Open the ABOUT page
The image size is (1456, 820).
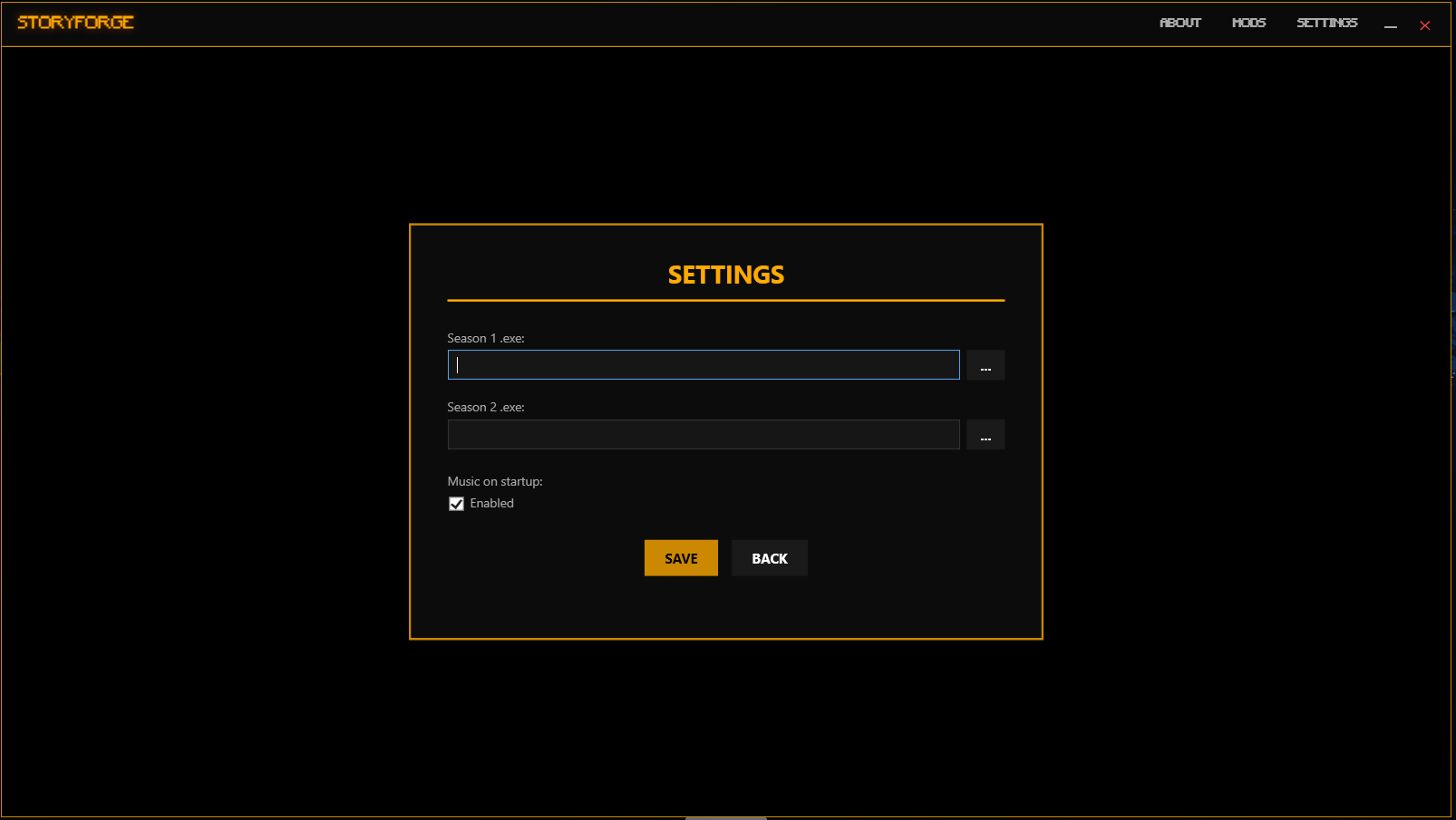[x=1179, y=23]
